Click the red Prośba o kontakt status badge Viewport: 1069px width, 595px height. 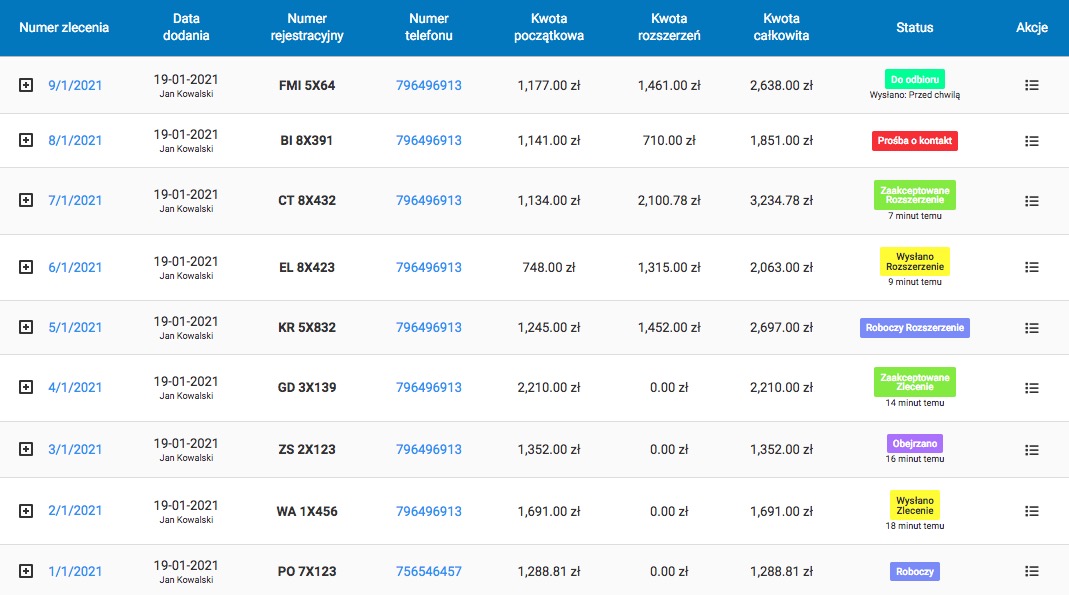click(915, 141)
